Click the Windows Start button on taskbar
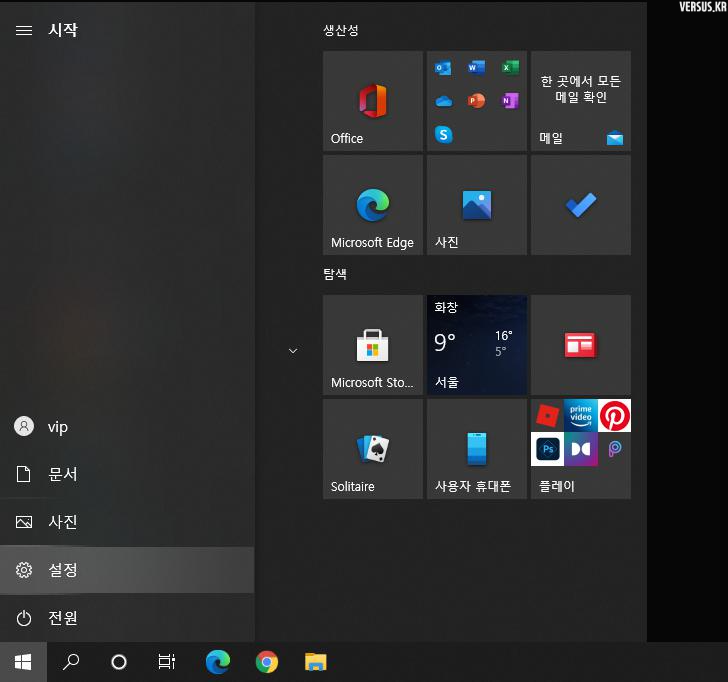 (x=23, y=662)
